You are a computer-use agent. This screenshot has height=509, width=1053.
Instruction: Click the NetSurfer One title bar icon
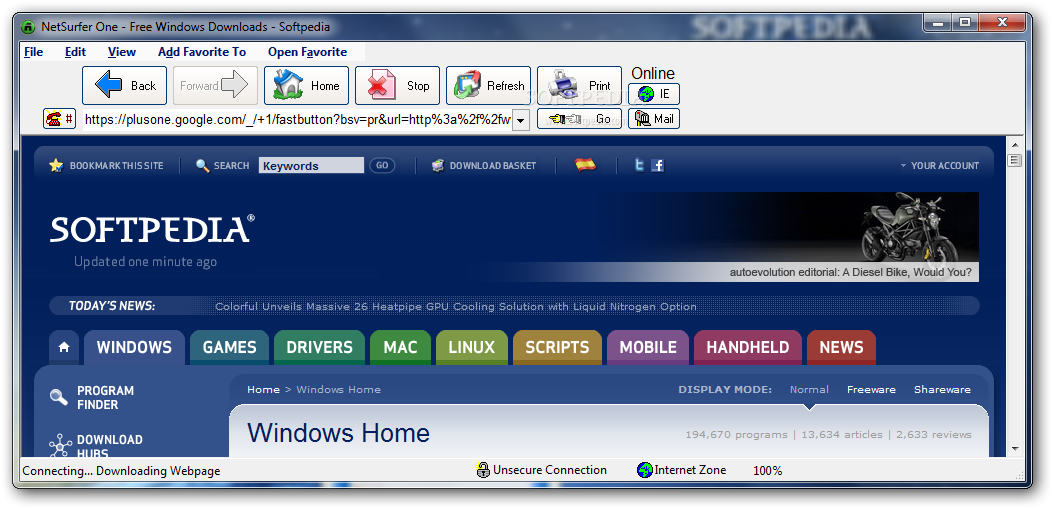click(x=28, y=28)
